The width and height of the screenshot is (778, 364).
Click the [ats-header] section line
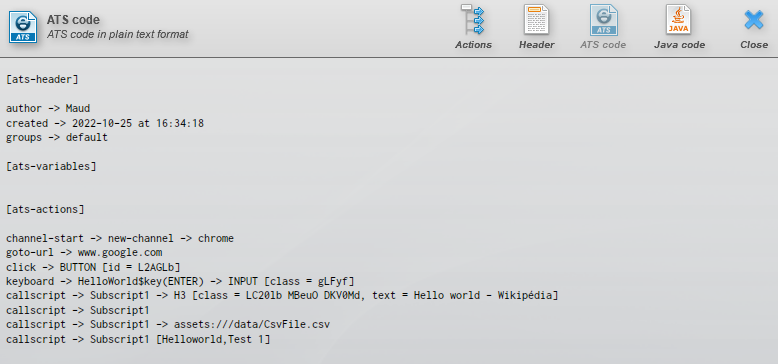coord(42,79)
